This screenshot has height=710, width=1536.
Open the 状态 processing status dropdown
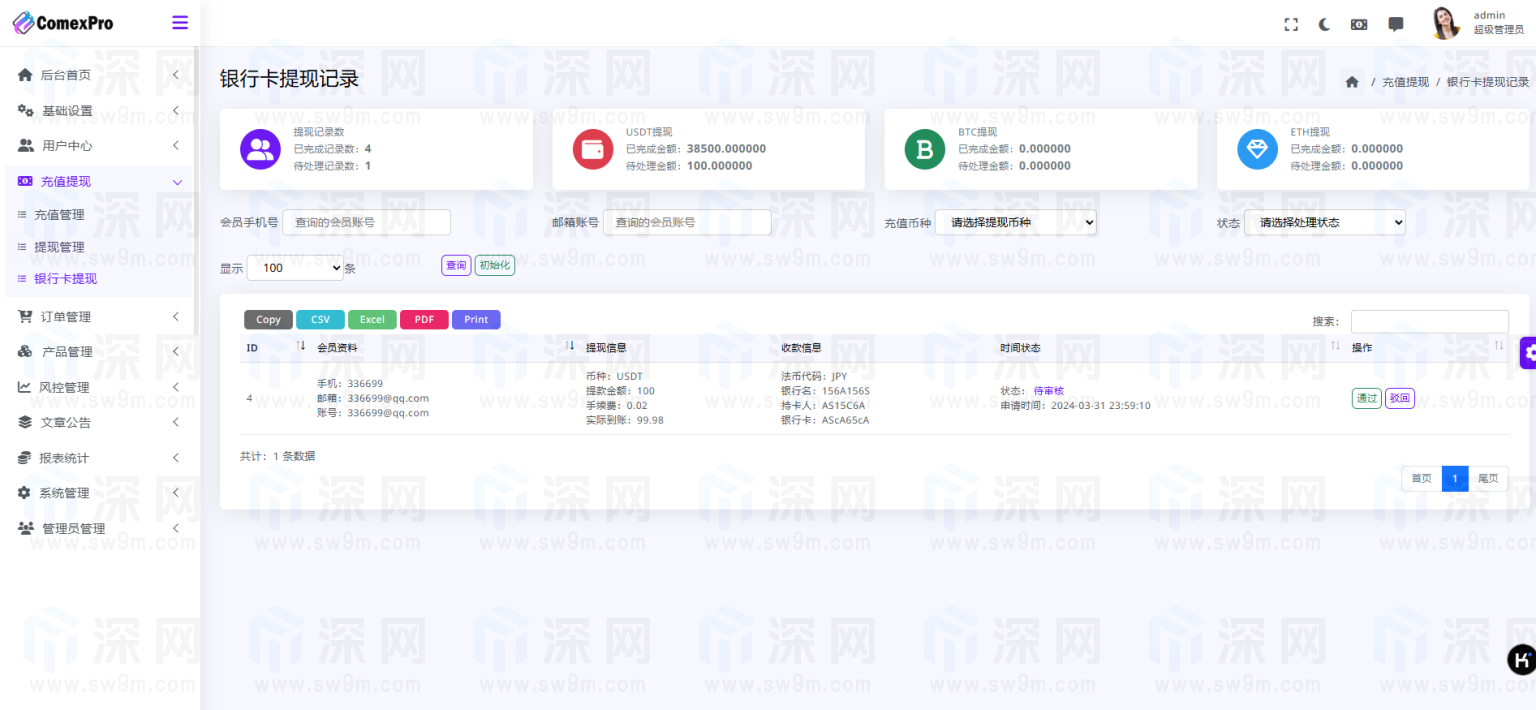coord(1324,222)
